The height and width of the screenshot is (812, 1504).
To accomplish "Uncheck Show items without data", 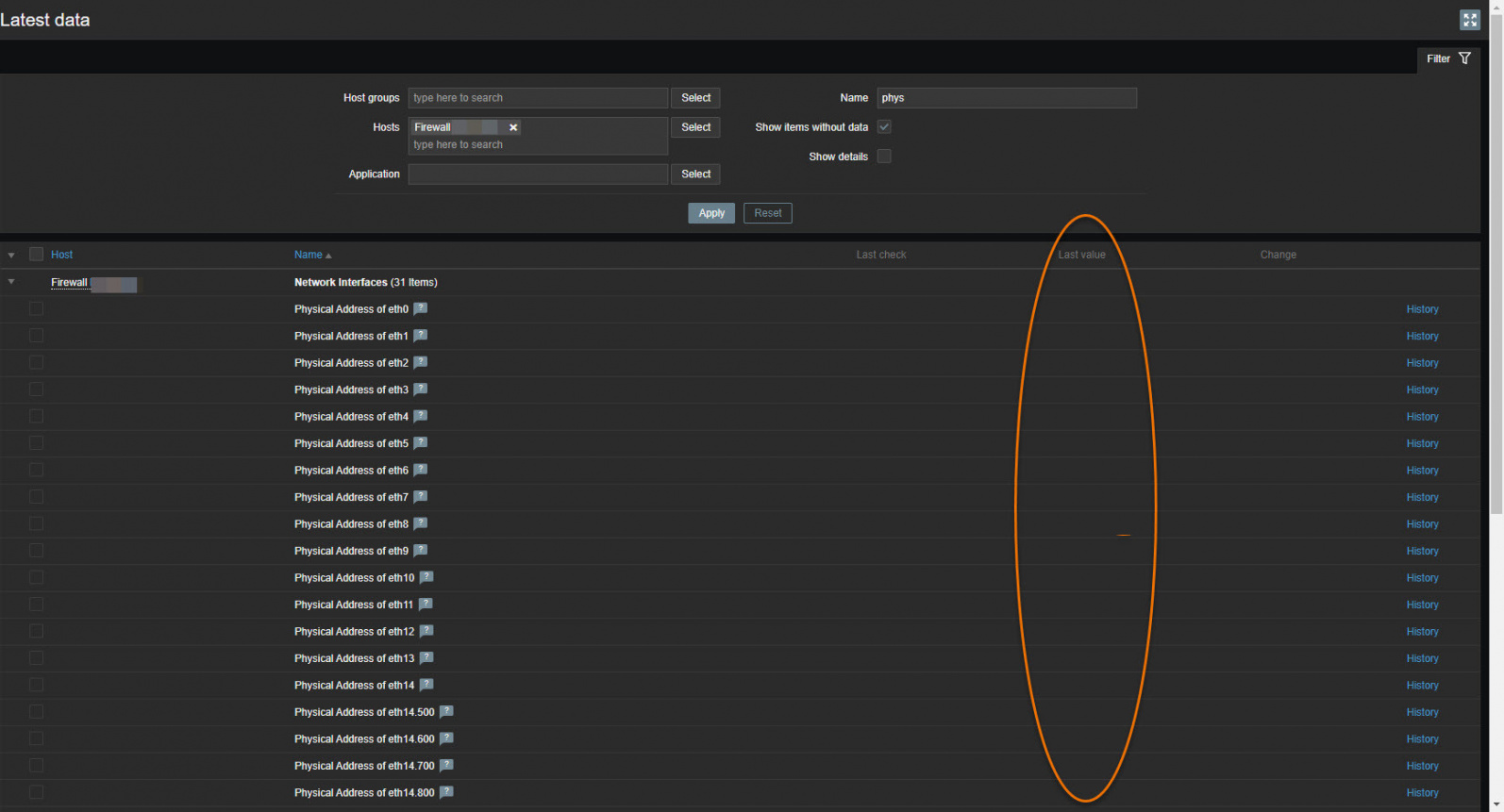I will [x=884, y=126].
